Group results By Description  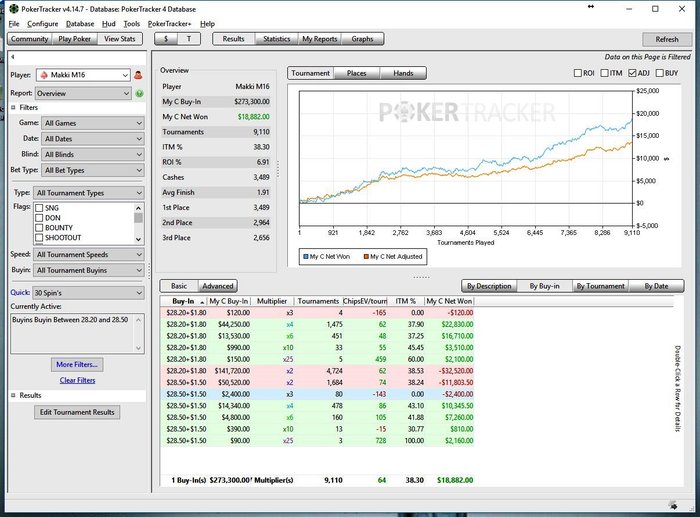coord(489,286)
